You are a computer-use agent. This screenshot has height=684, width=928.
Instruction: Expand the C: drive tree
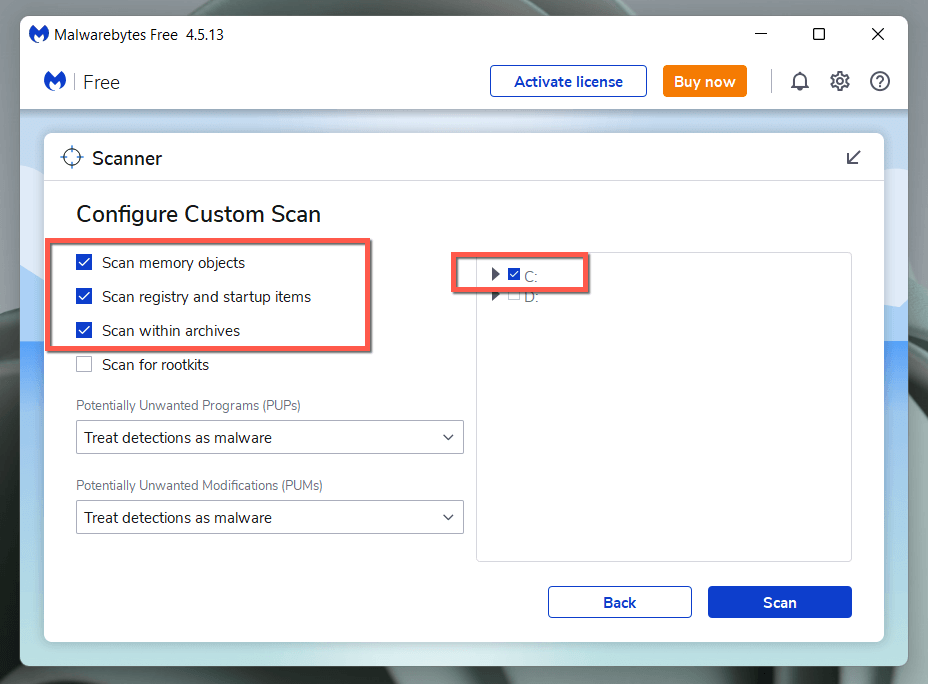pyautogui.click(x=495, y=274)
